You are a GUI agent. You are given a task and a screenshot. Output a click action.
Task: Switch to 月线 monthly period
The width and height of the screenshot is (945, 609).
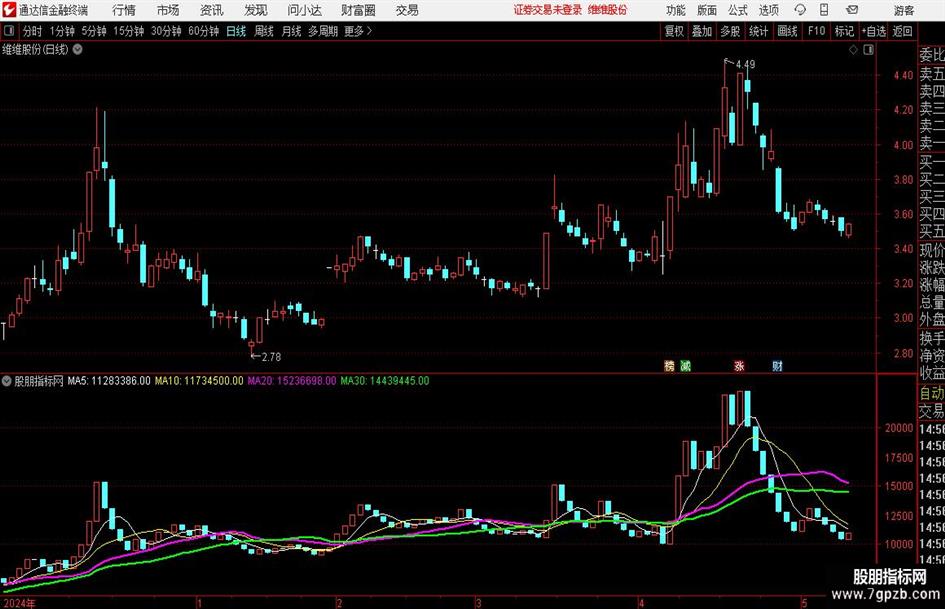click(291, 31)
